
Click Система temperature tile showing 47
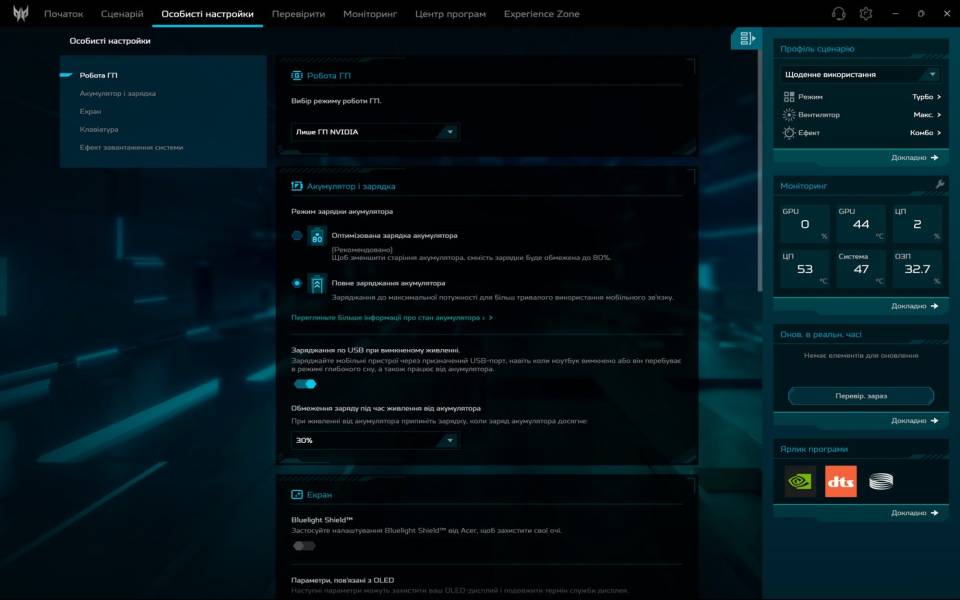click(861, 269)
